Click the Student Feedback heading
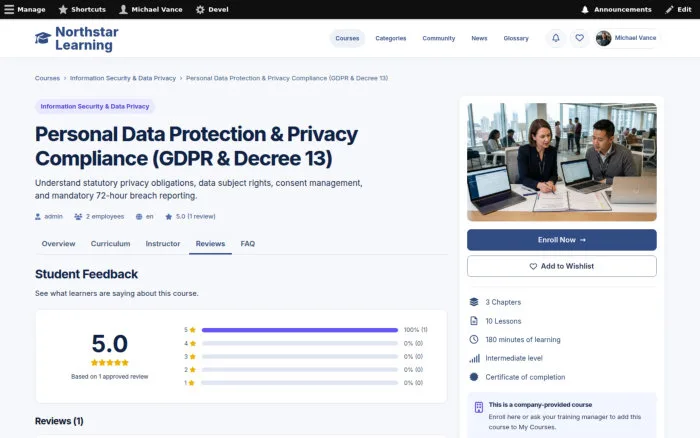700x438 pixels. pyautogui.click(x=87, y=274)
